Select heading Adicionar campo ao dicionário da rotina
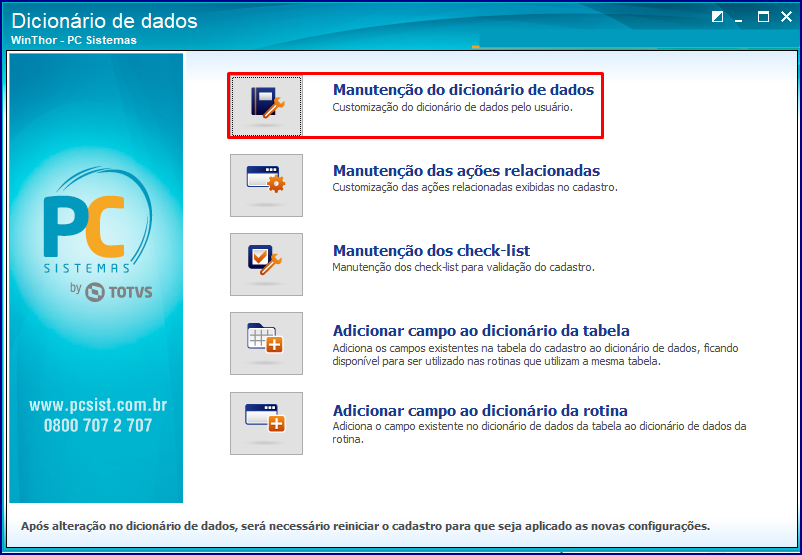 click(x=480, y=410)
